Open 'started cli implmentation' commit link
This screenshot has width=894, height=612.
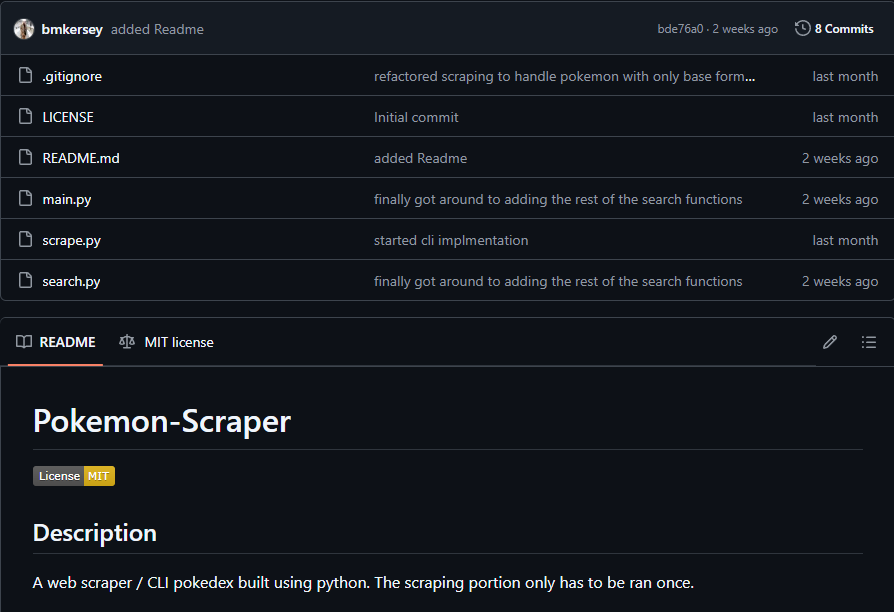451,240
